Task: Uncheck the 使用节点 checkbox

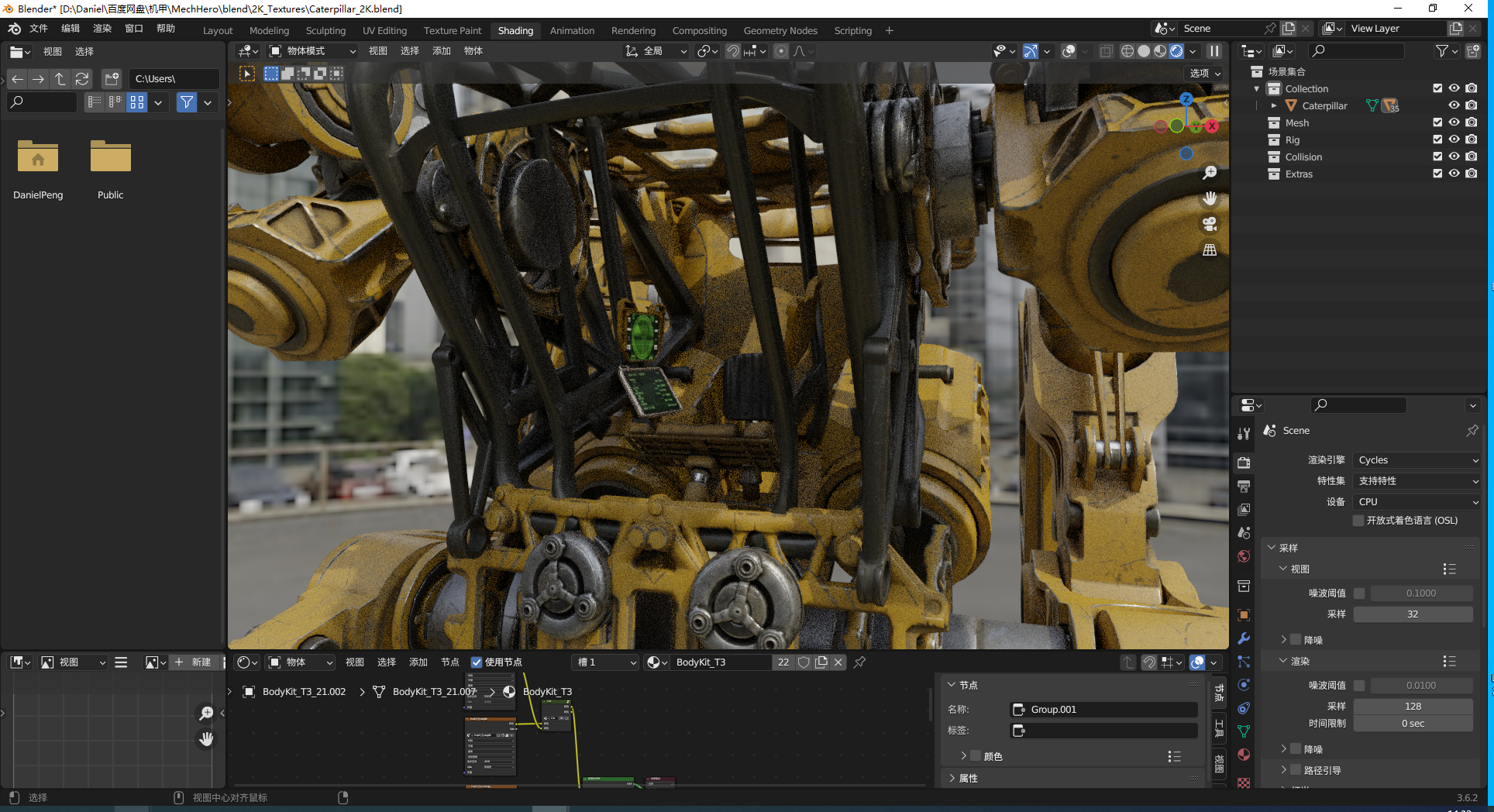Action: [x=477, y=662]
